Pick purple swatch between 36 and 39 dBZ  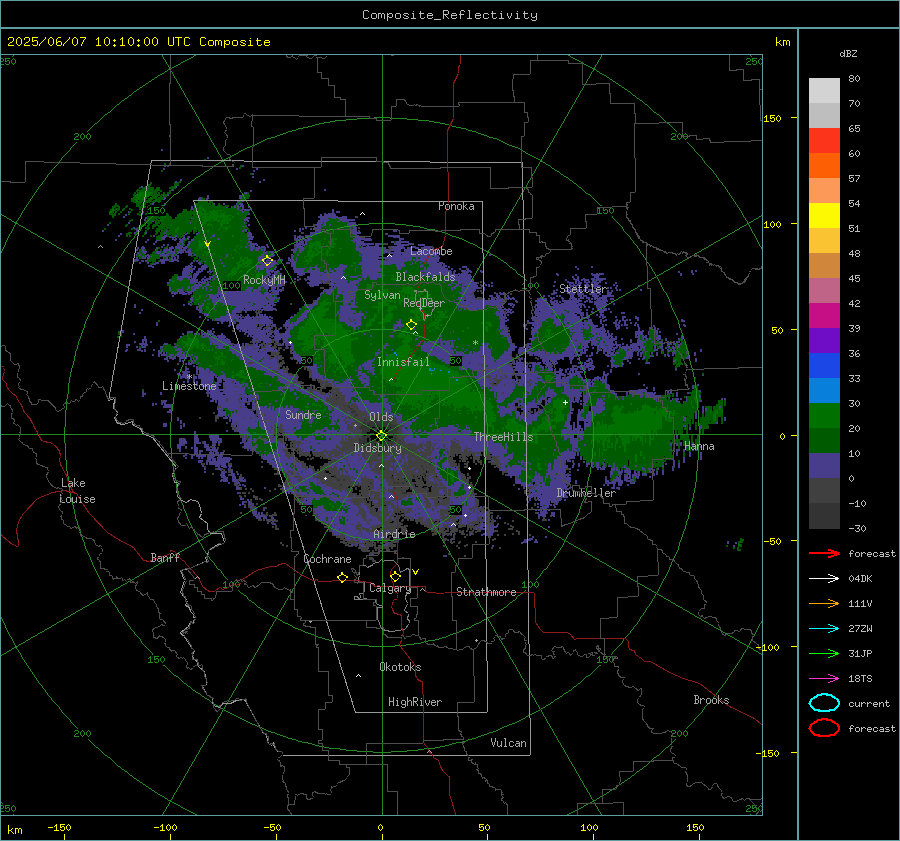point(824,341)
